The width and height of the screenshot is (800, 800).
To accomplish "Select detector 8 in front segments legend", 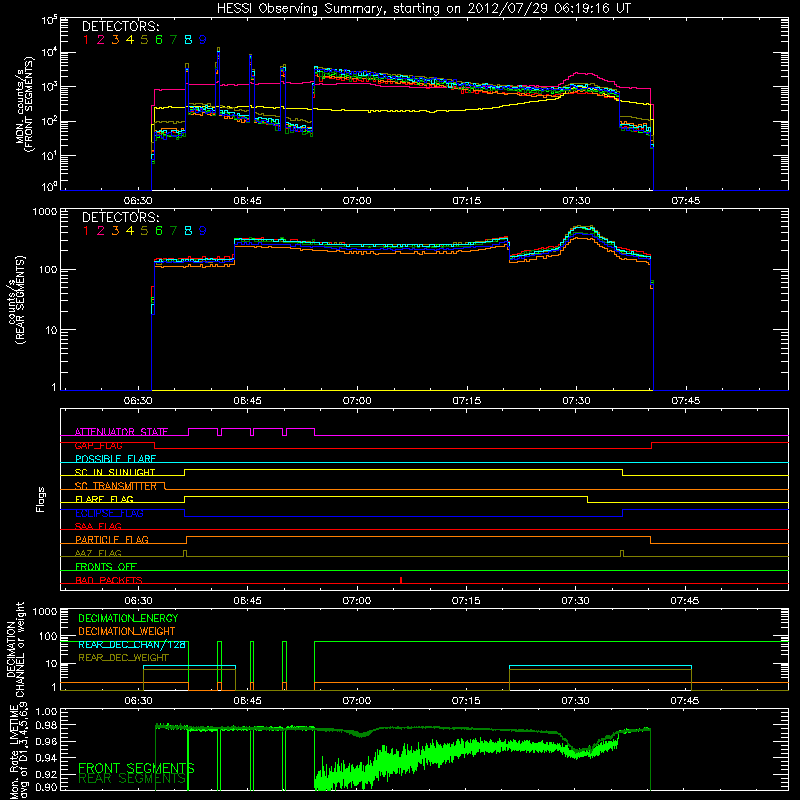I will coord(188,40).
